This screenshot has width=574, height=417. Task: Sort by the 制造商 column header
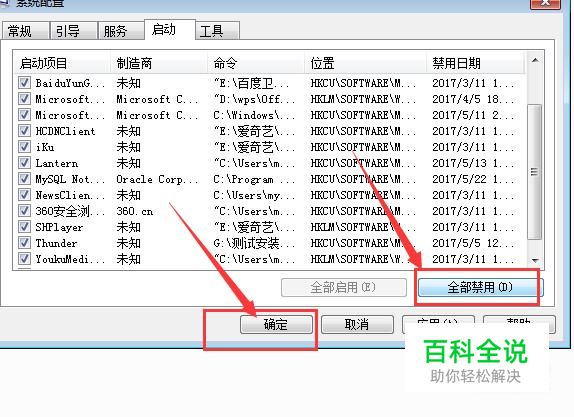click(x=159, y=63)
